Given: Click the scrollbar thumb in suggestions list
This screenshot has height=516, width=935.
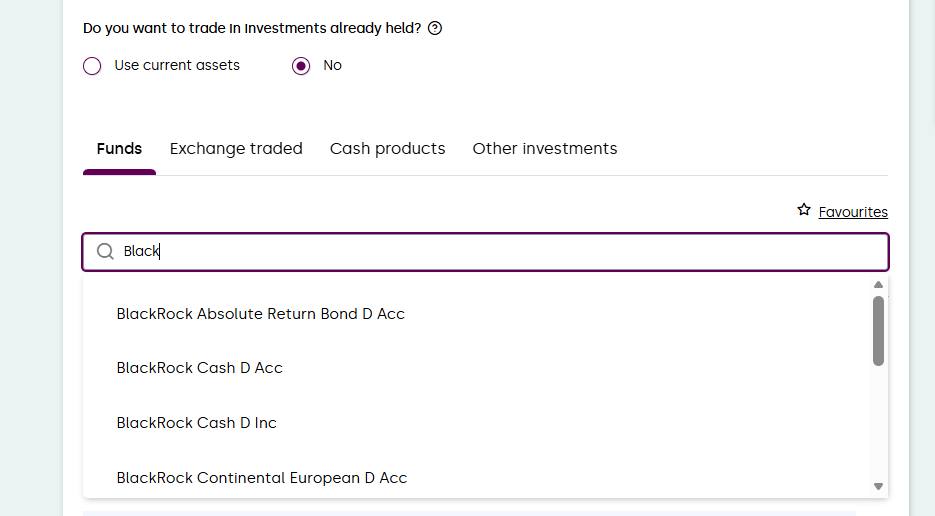Looking at the screenshot, I should point(878,330).
